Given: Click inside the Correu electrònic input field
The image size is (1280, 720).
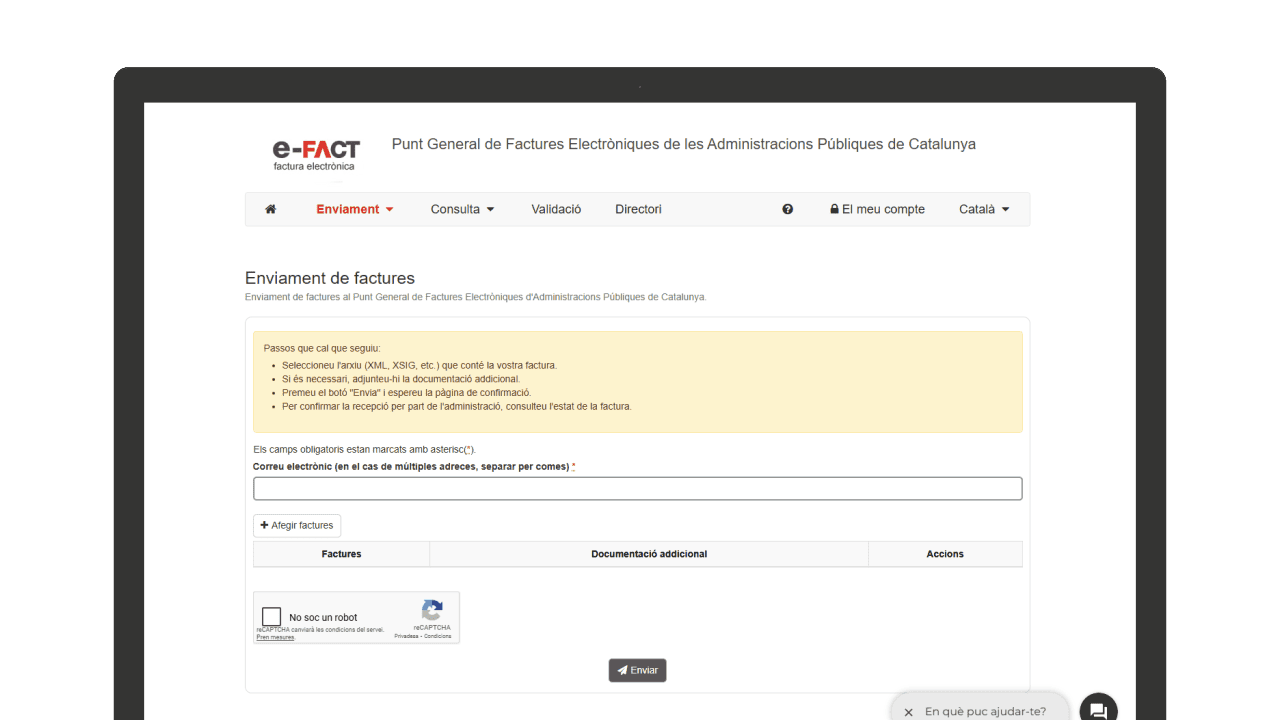Looking at the screenshot, I should point(637,488).
